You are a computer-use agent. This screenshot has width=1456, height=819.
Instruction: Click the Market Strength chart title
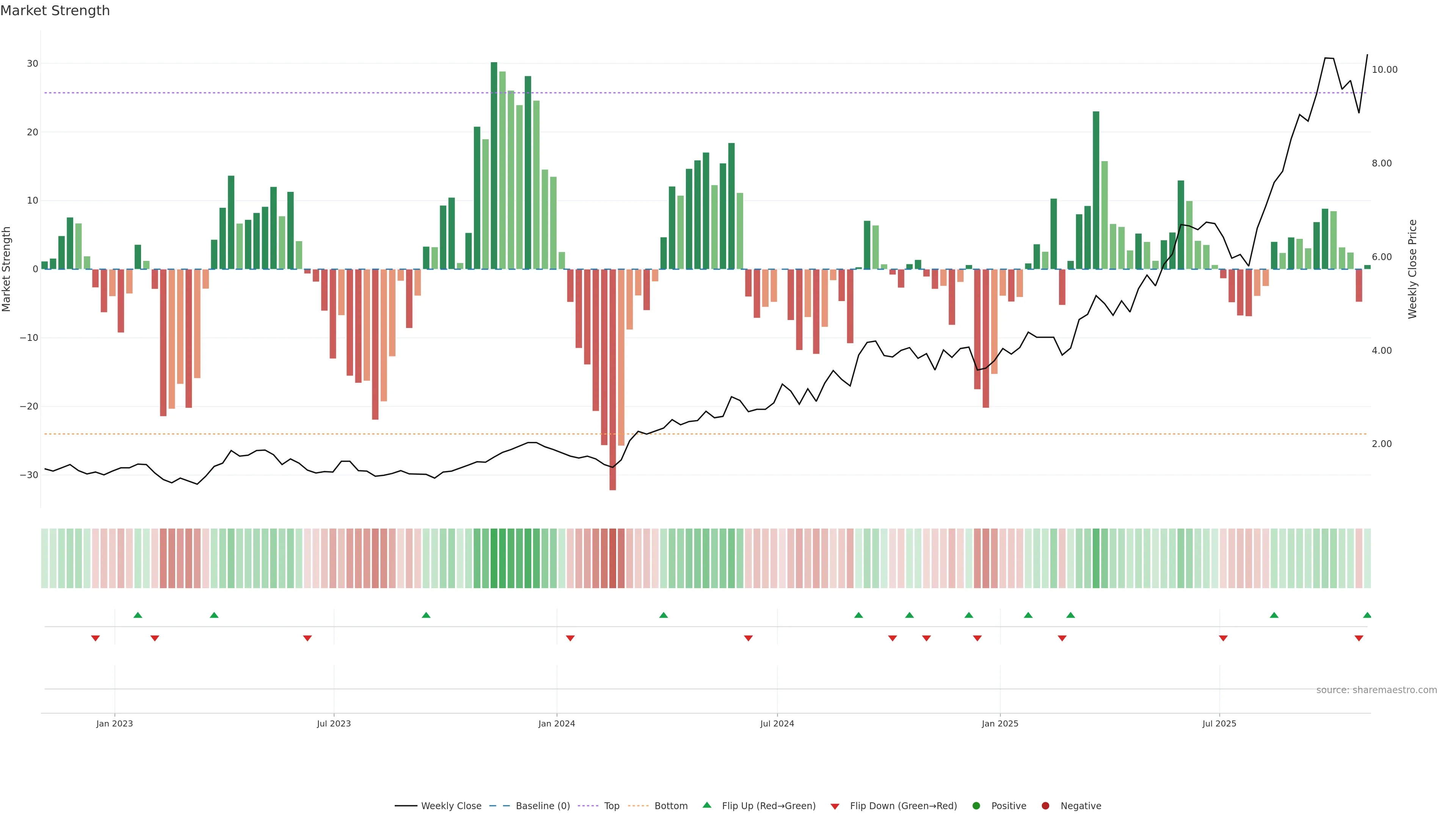(x=55, y=11)
